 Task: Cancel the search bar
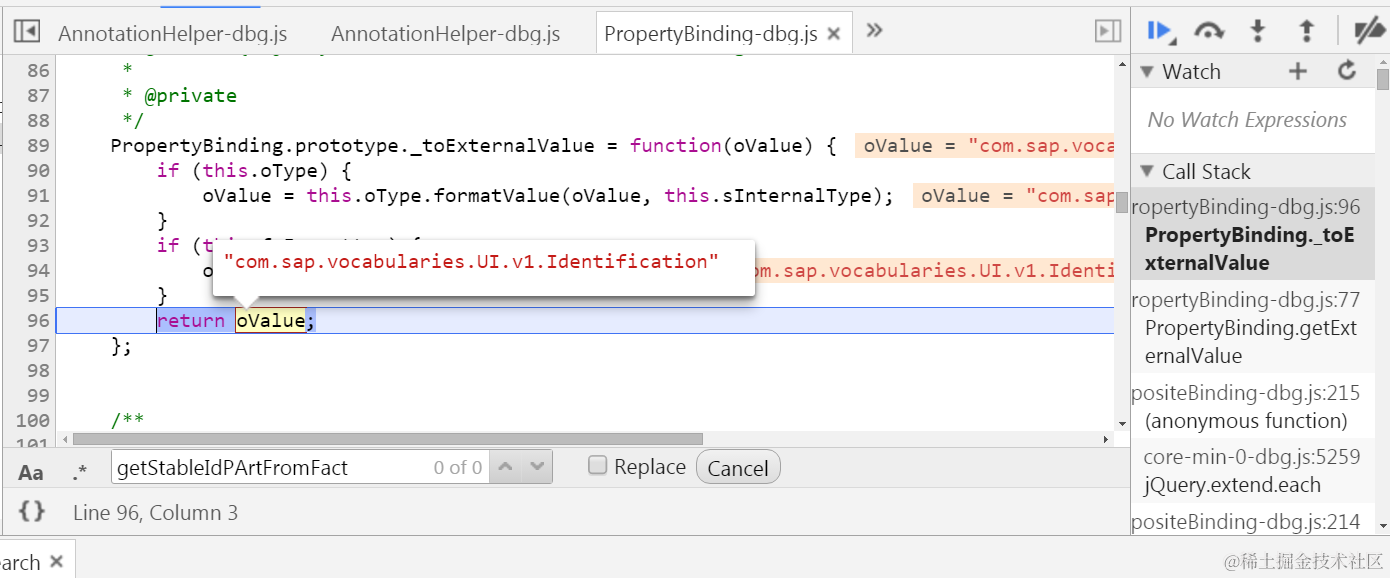738,468
